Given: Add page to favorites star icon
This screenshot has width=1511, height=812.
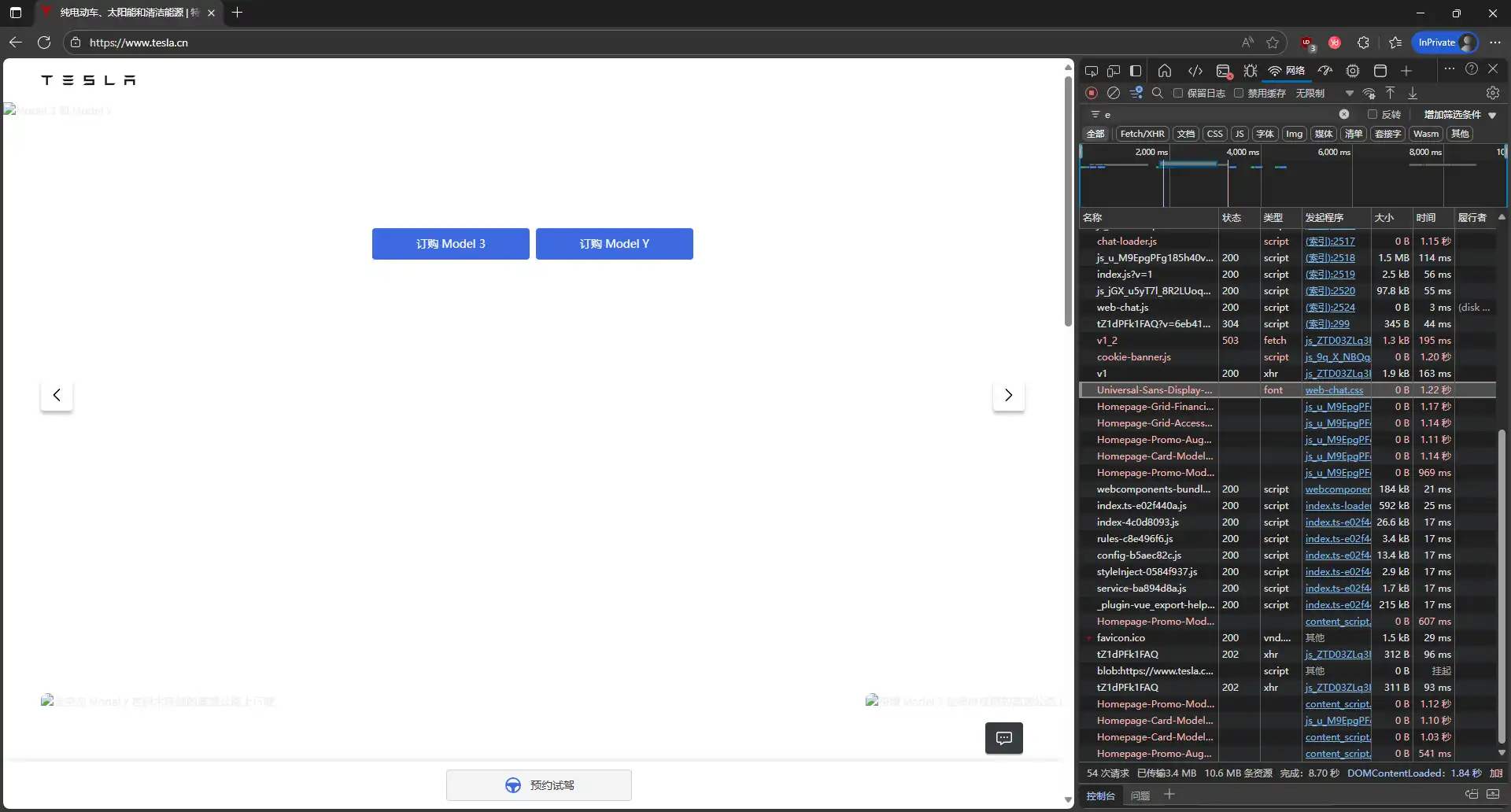Looking at the screenshot, I should point(1273,42).
